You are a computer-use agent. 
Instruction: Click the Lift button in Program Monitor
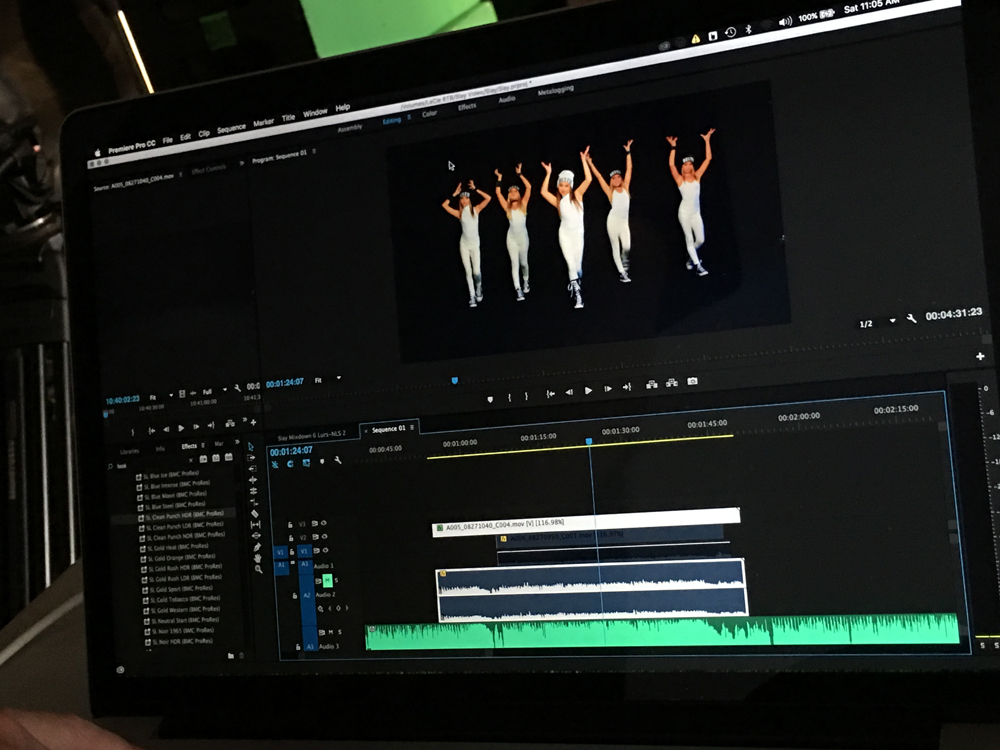pos(651,384)
